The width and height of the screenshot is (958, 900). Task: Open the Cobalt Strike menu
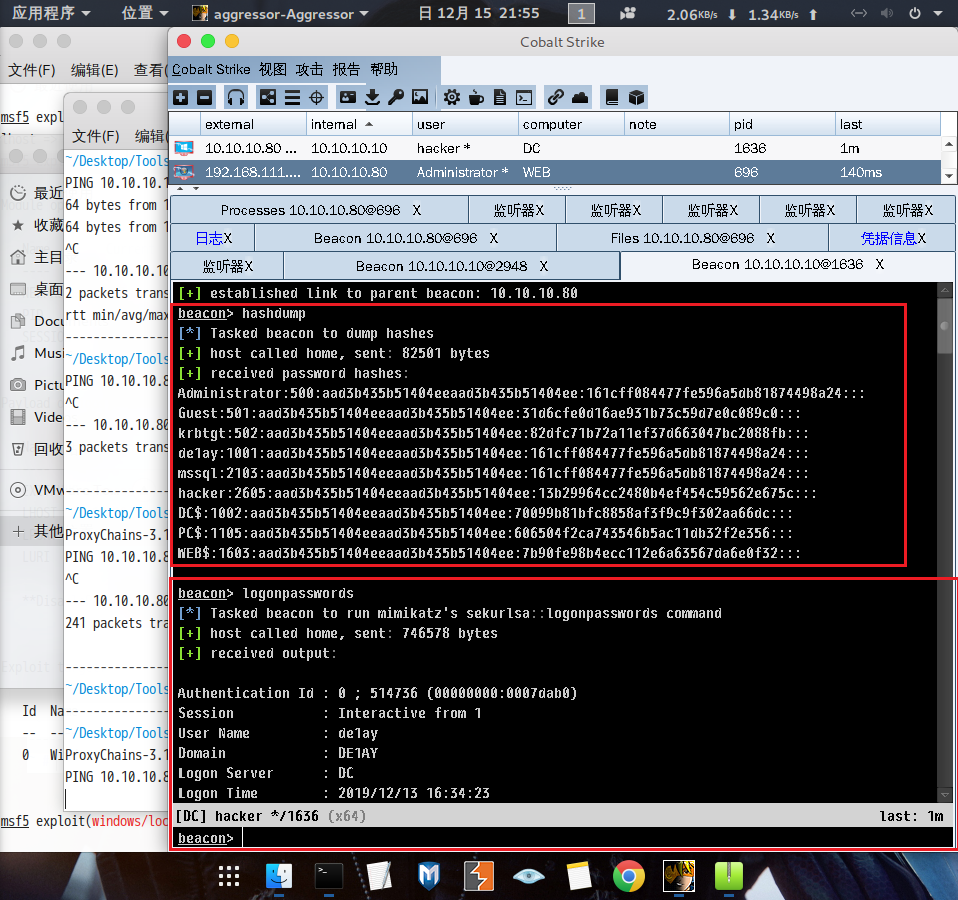211,69
